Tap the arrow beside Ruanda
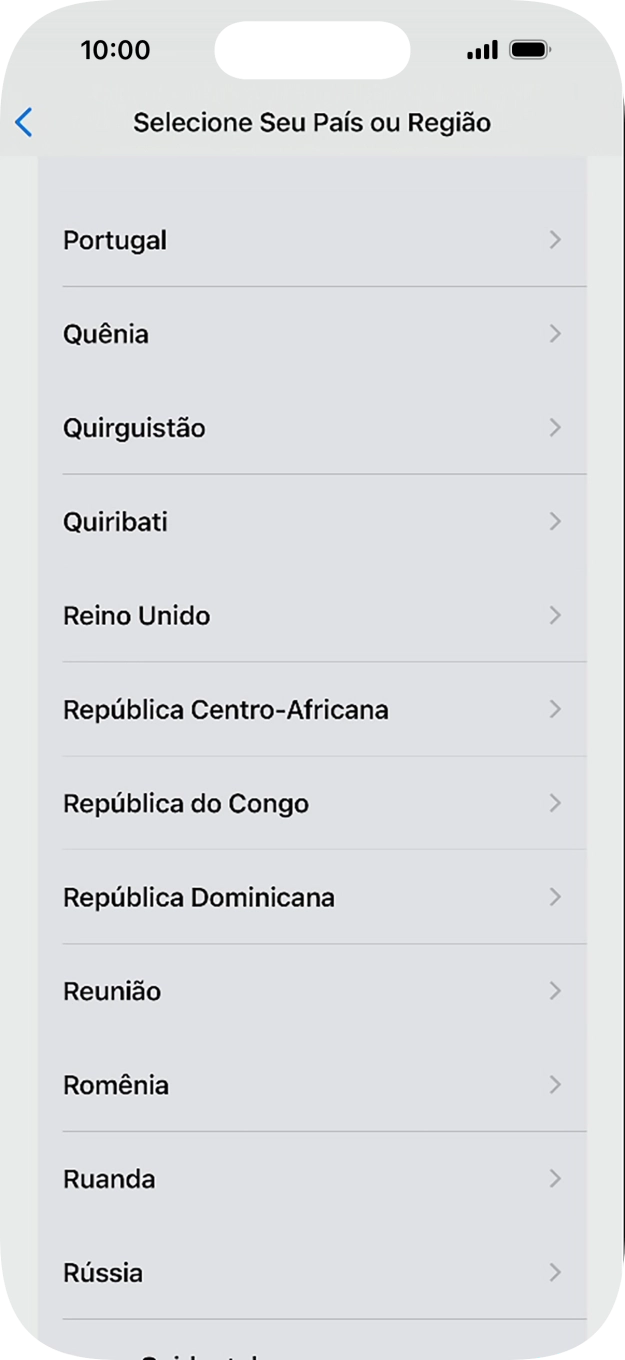 [x=555, y=1179]
